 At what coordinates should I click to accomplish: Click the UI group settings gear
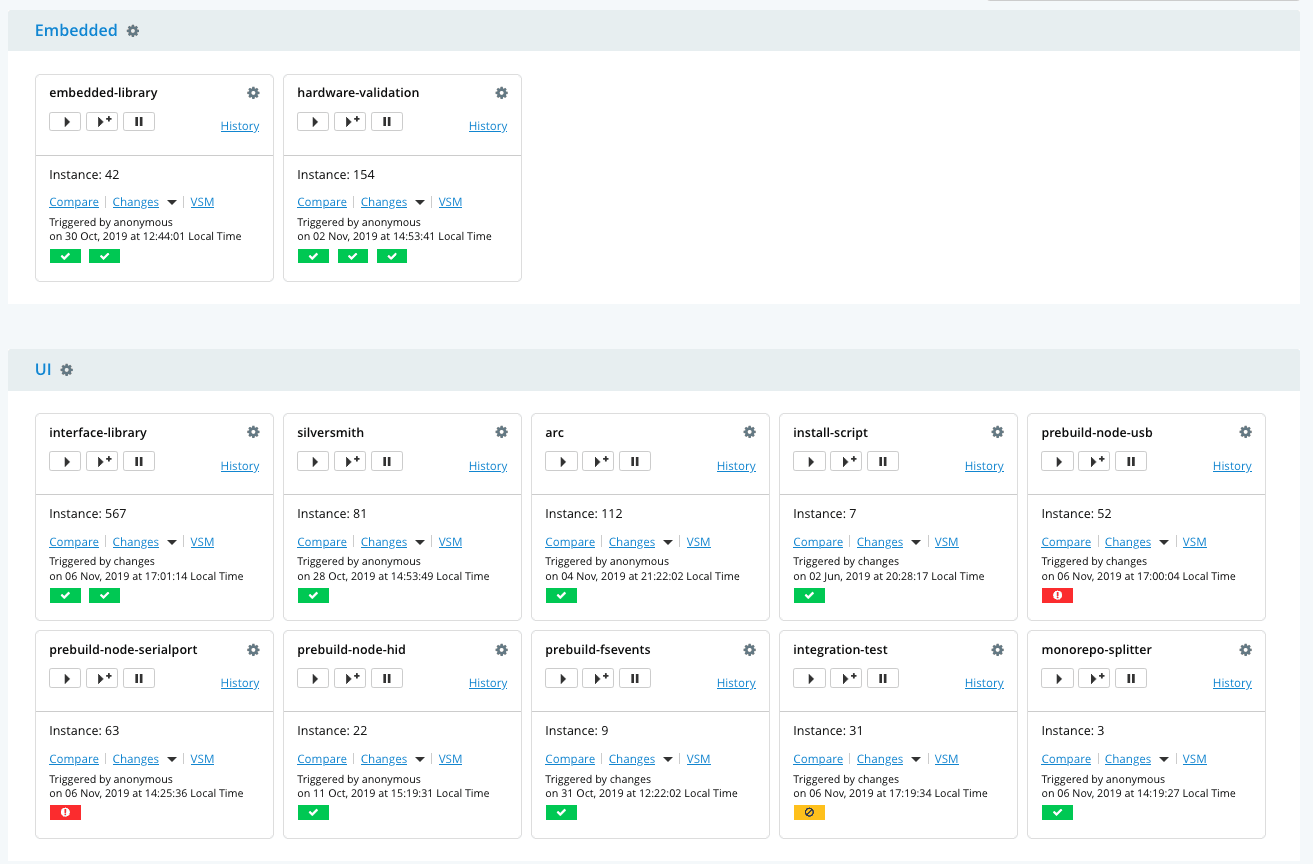[67, 370]
